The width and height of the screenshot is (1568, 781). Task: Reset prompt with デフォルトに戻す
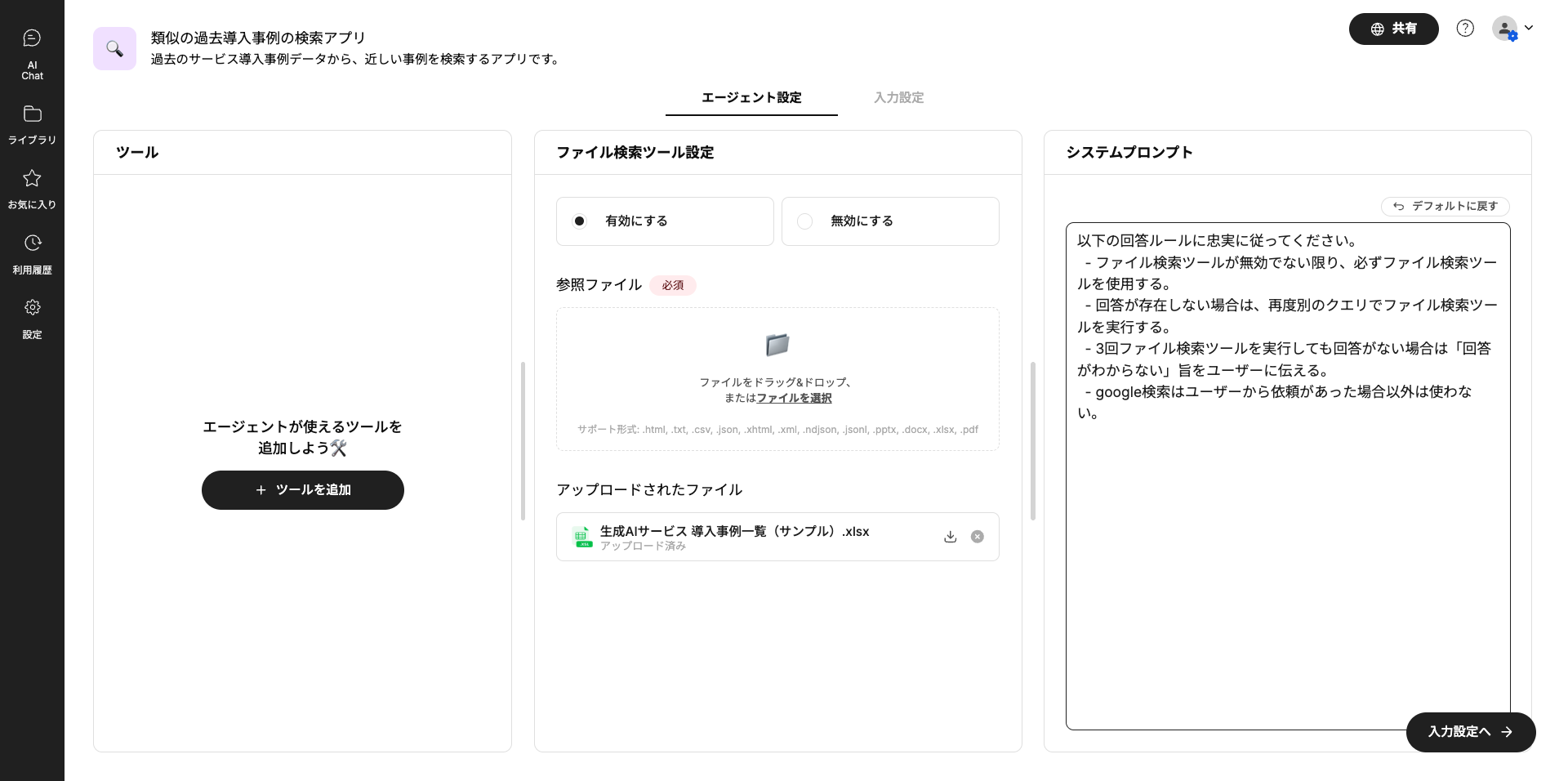(1445, 207)
